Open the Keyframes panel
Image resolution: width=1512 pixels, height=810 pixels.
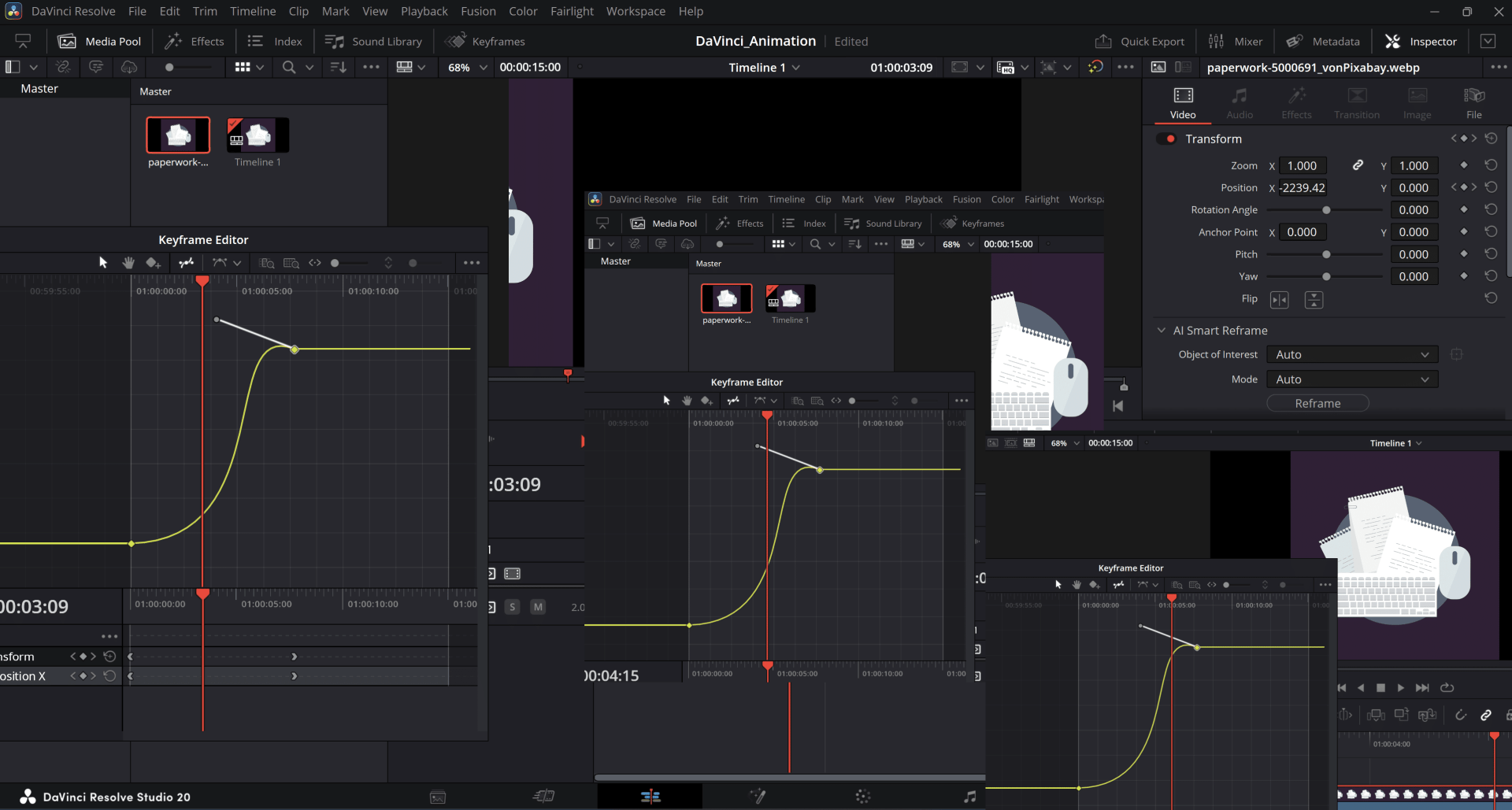coord(484,41)
